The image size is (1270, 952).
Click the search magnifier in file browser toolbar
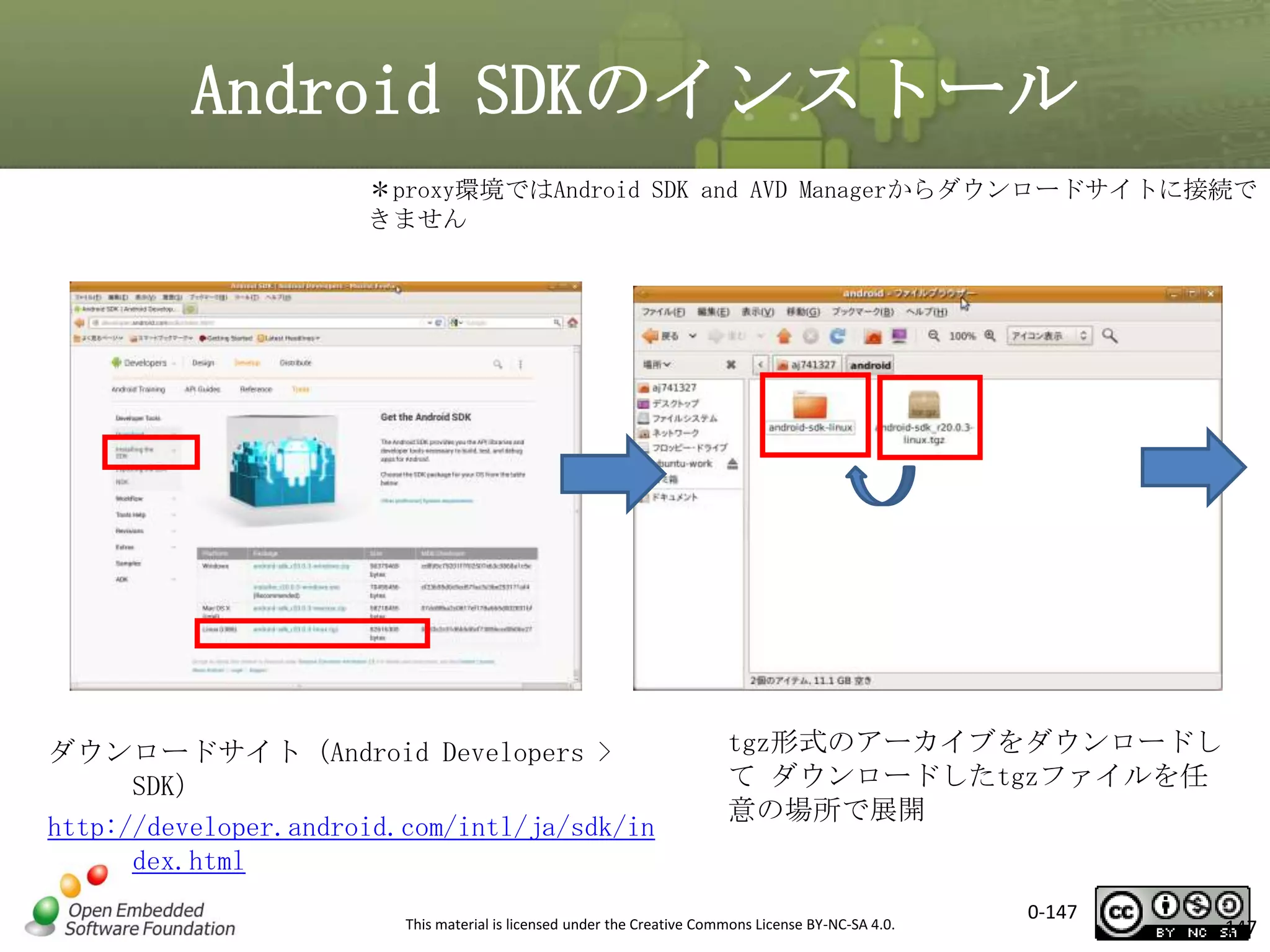(x=1109, y=336)
